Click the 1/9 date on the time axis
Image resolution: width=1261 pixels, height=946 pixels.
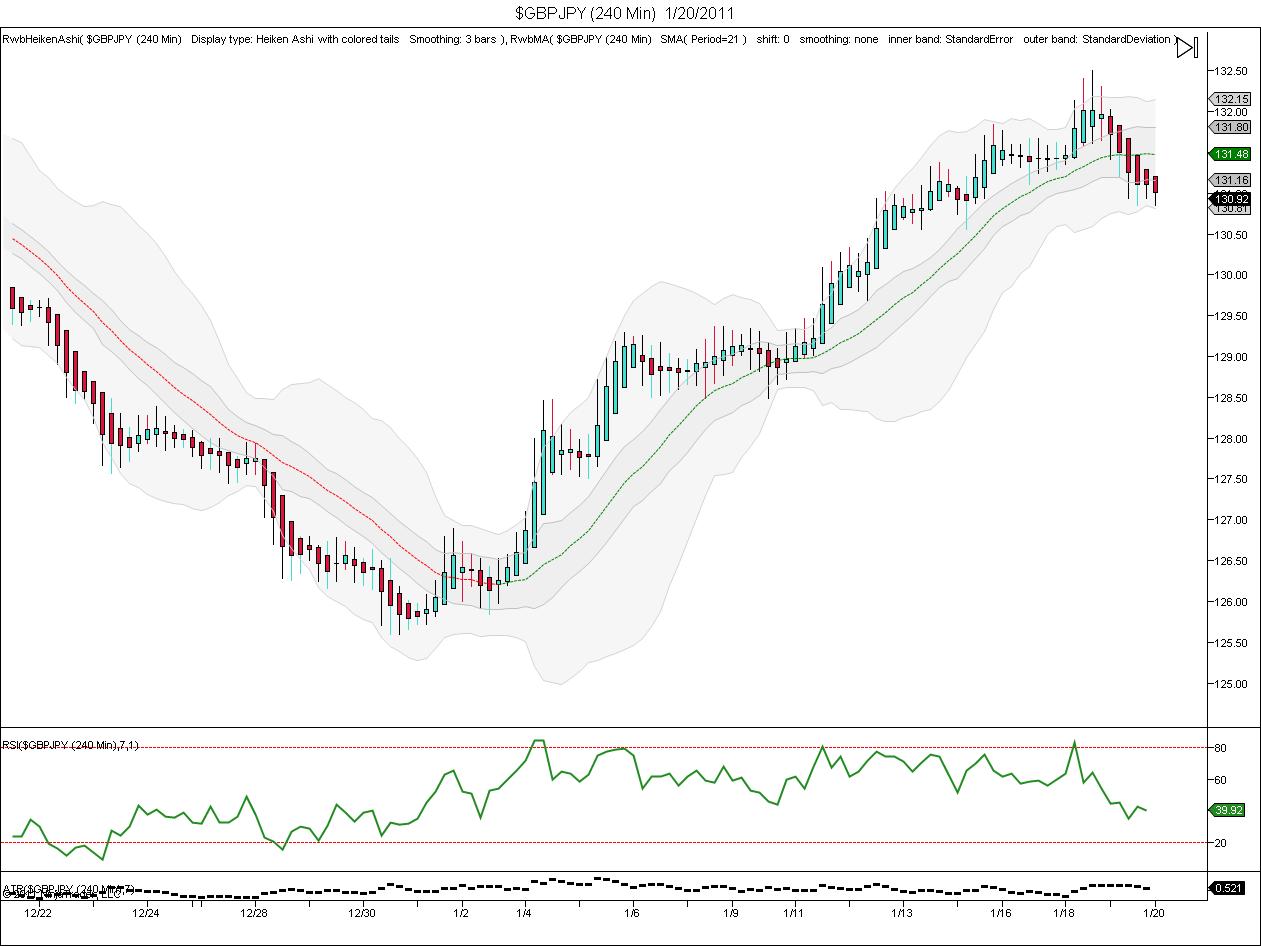731,912
